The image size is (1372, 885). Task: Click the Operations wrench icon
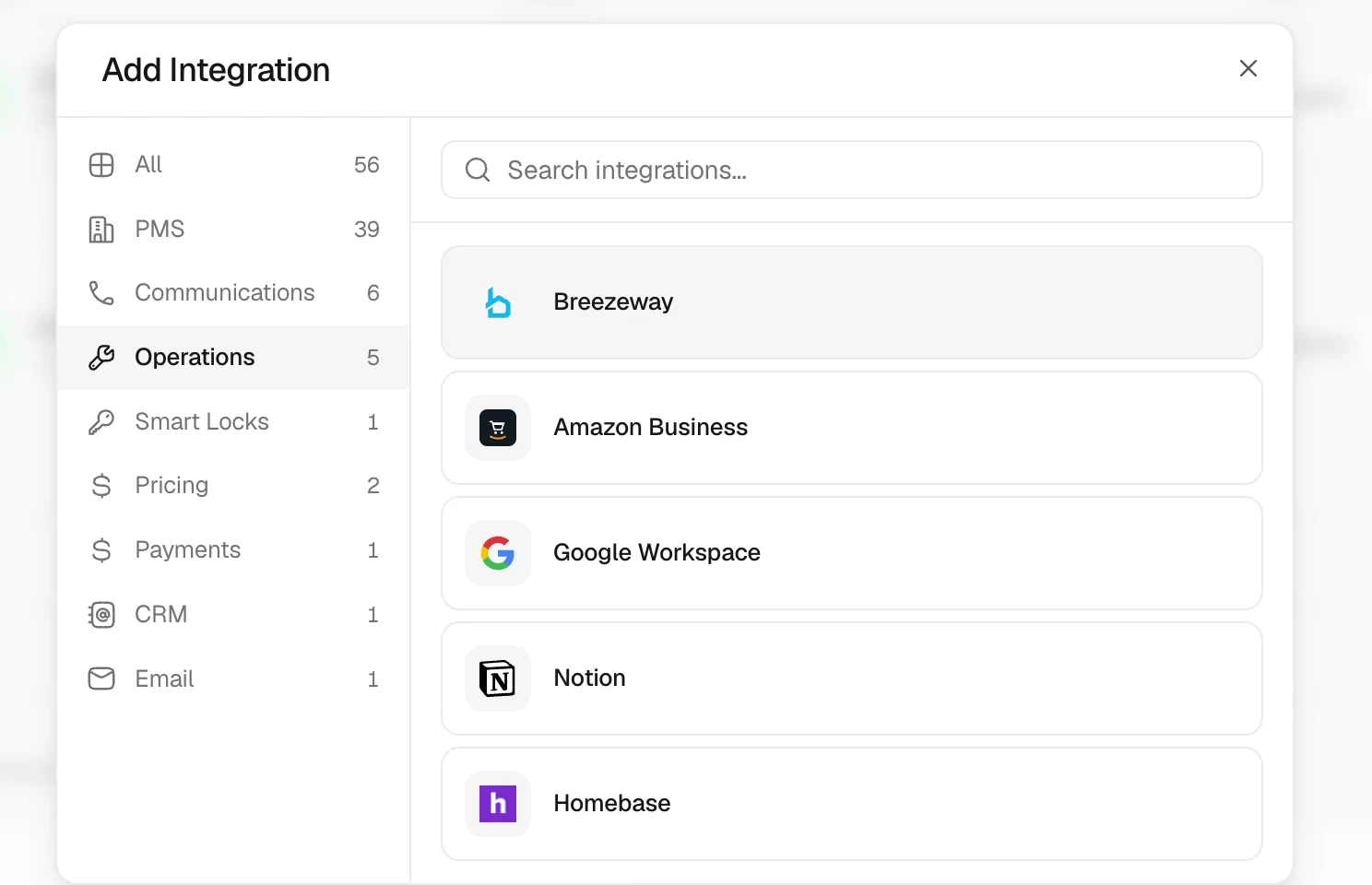[x=101, y=358]
